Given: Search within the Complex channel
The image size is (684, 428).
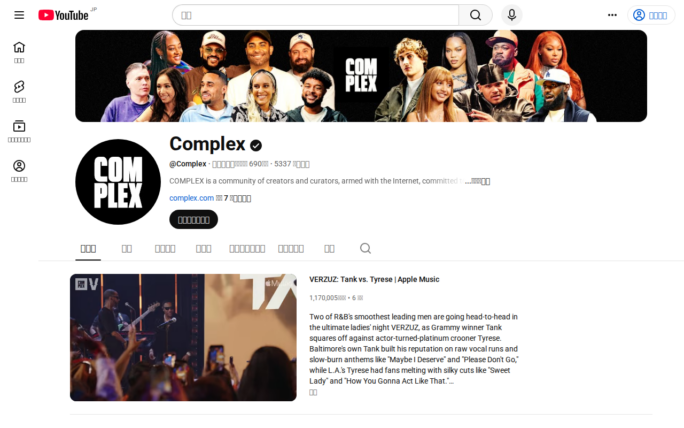Looking at the screenshot, I should (366, 248).
